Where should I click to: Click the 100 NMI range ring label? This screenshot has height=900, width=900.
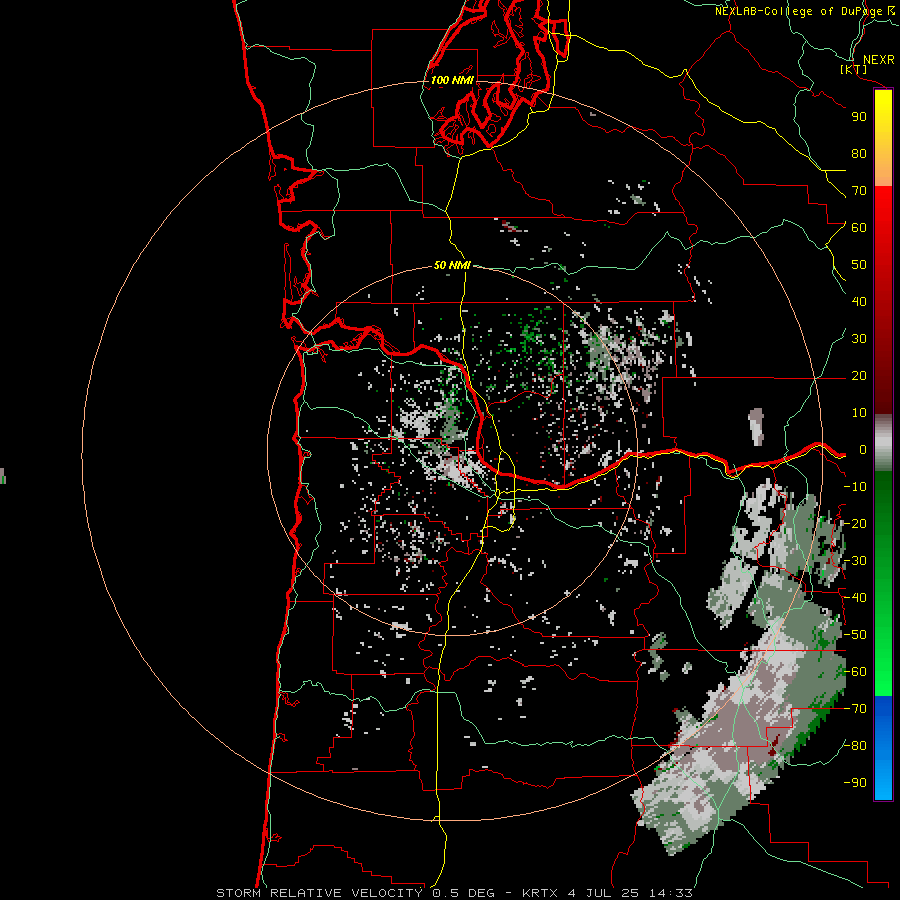click(x=452, y=80)
